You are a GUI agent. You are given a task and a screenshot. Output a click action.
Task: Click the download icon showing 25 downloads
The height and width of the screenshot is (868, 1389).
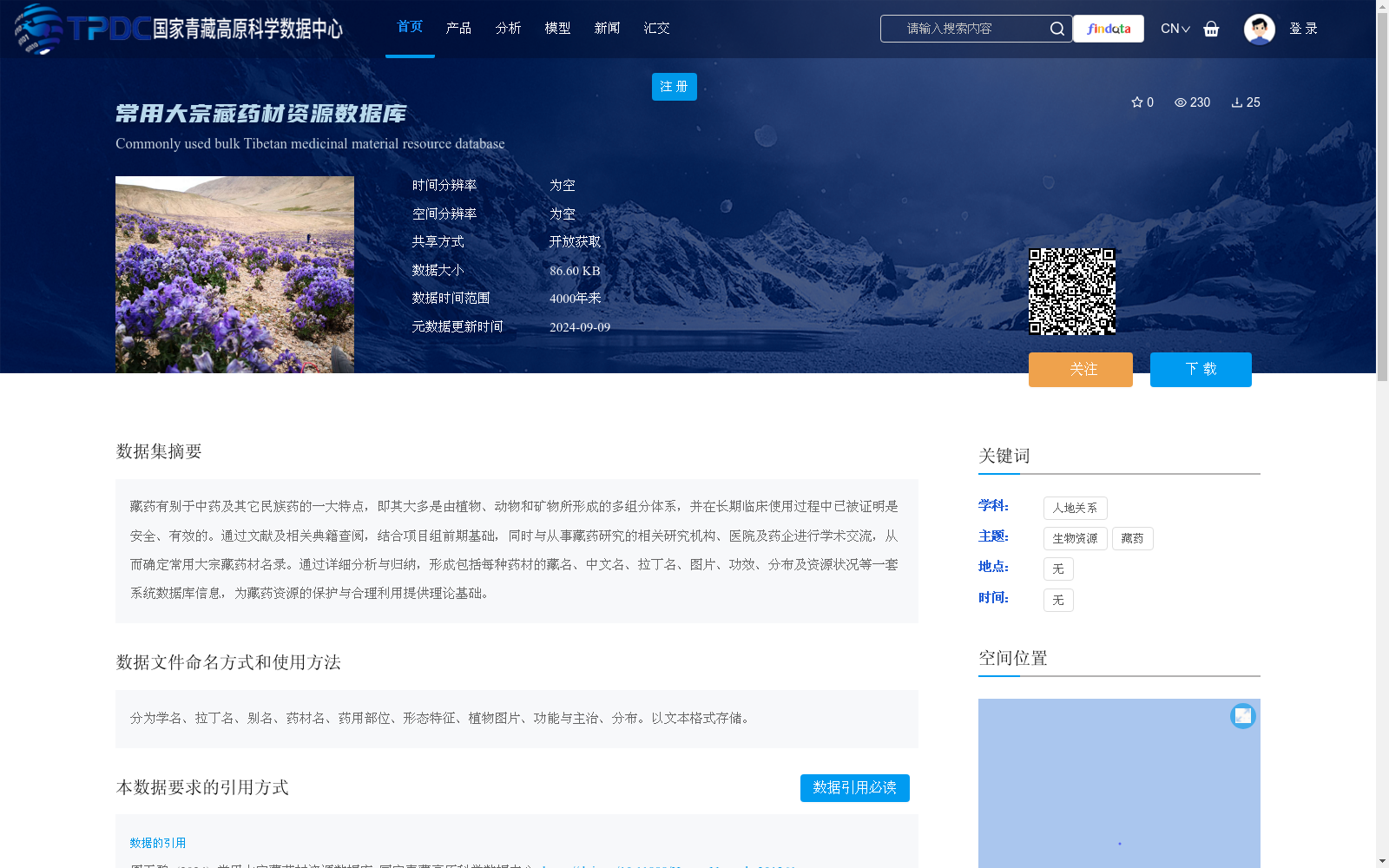[1238, 102]
